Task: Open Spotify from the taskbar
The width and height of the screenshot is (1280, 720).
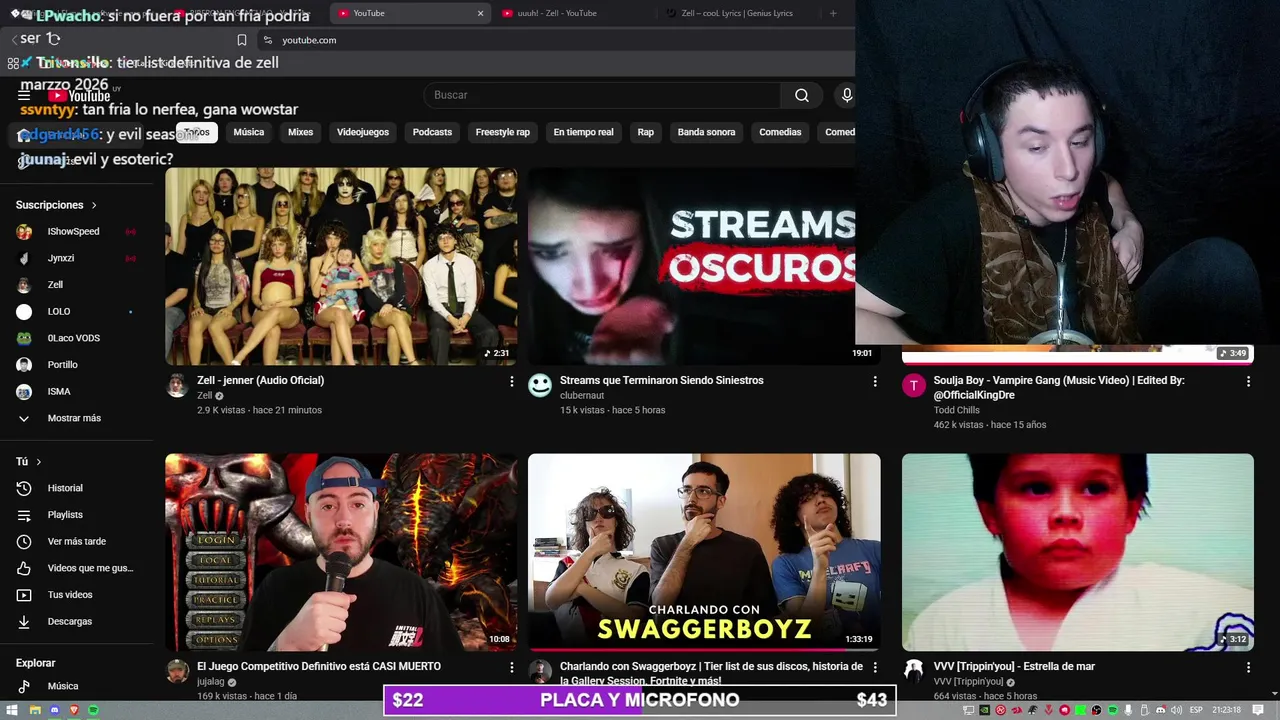Action: pos(93,710)
